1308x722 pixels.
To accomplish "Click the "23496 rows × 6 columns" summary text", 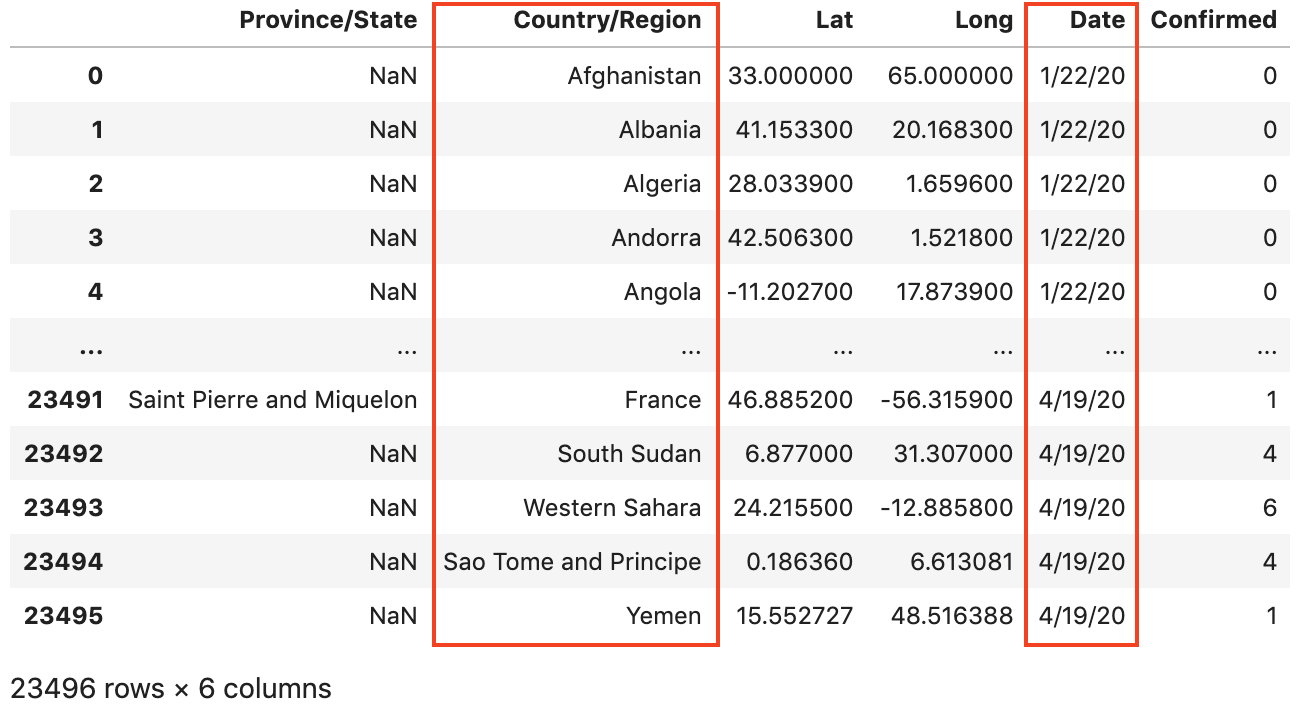I will 171,689.
